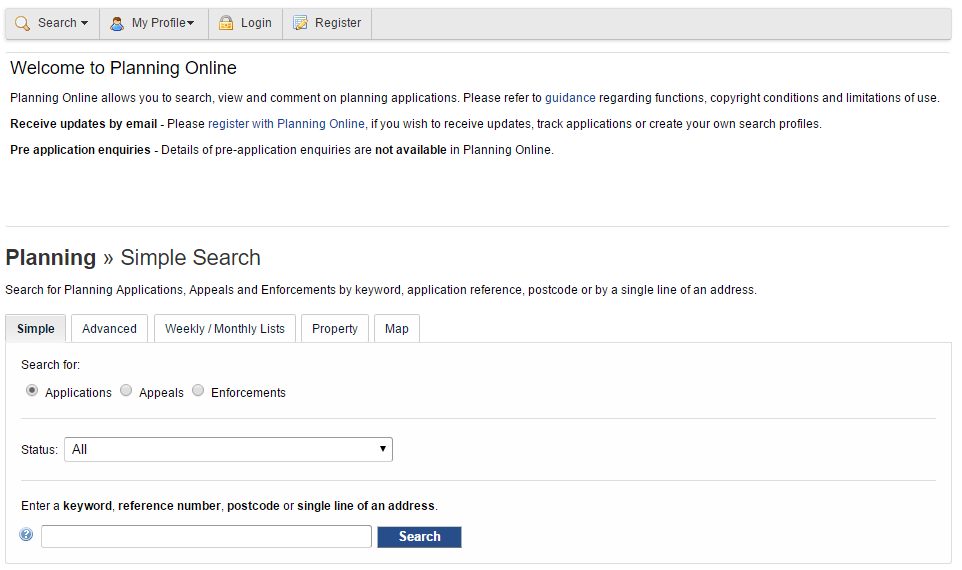Switch to the Simple tab
The image size is (962, 570).
tap(36, 328)
